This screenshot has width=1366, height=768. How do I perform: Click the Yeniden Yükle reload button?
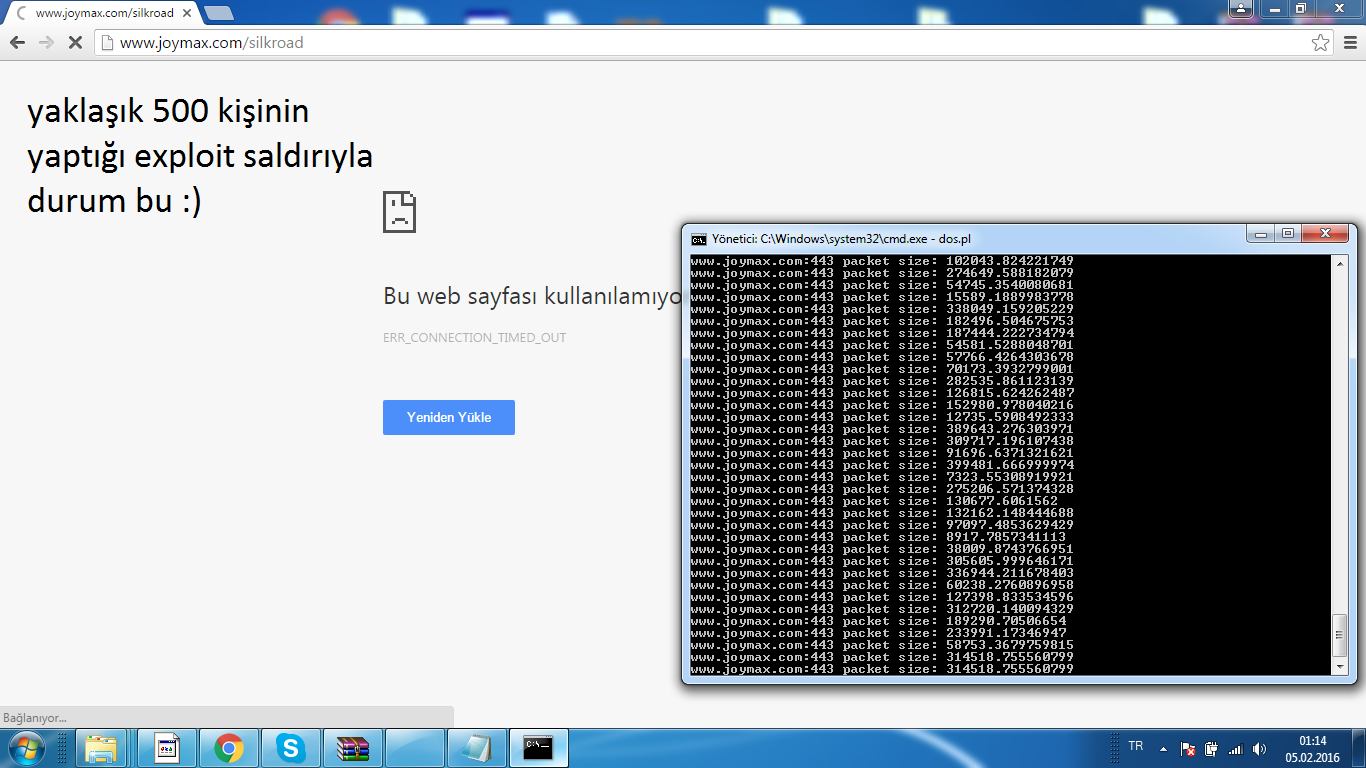[448, 417]
